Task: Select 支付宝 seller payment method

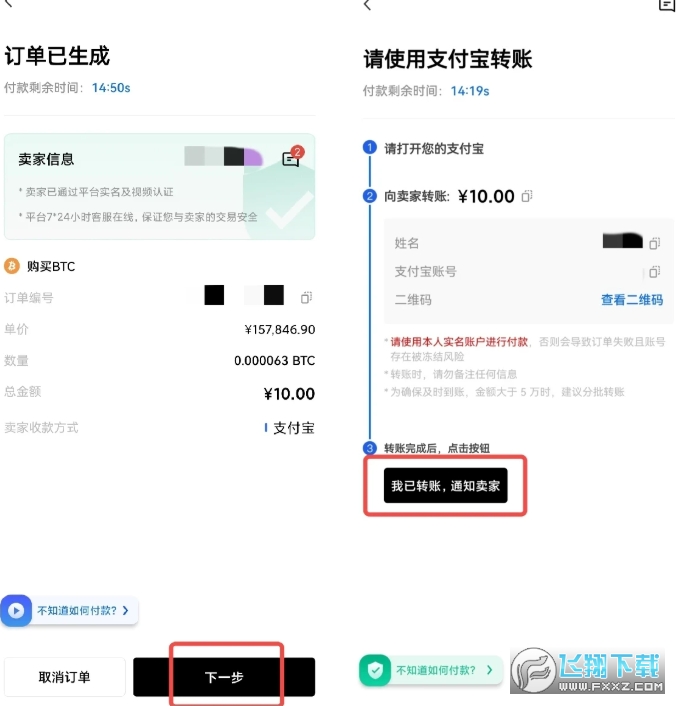Action: tap(289, 428)
